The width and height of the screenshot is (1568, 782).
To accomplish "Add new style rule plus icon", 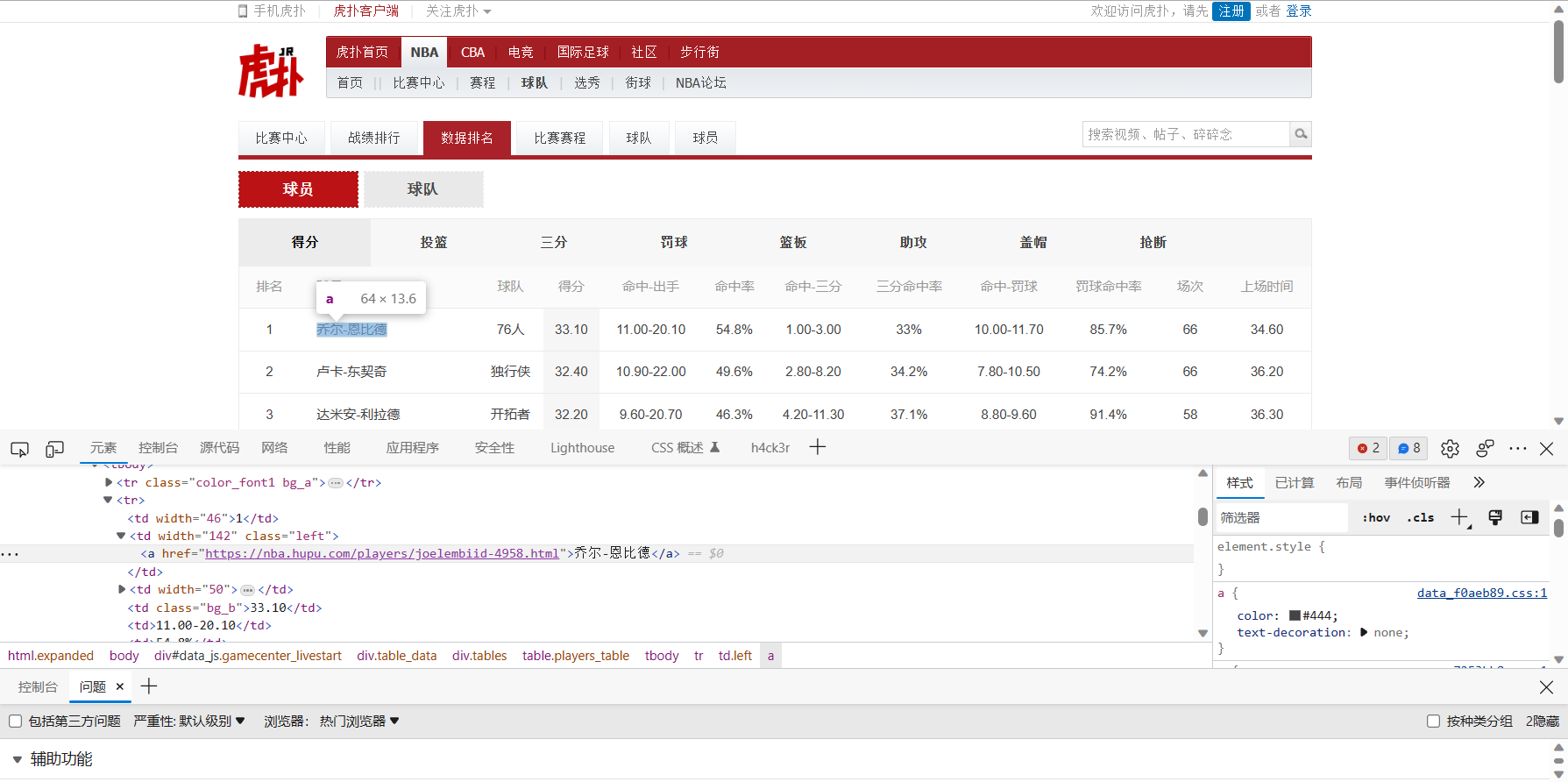I will [1460, 518].
